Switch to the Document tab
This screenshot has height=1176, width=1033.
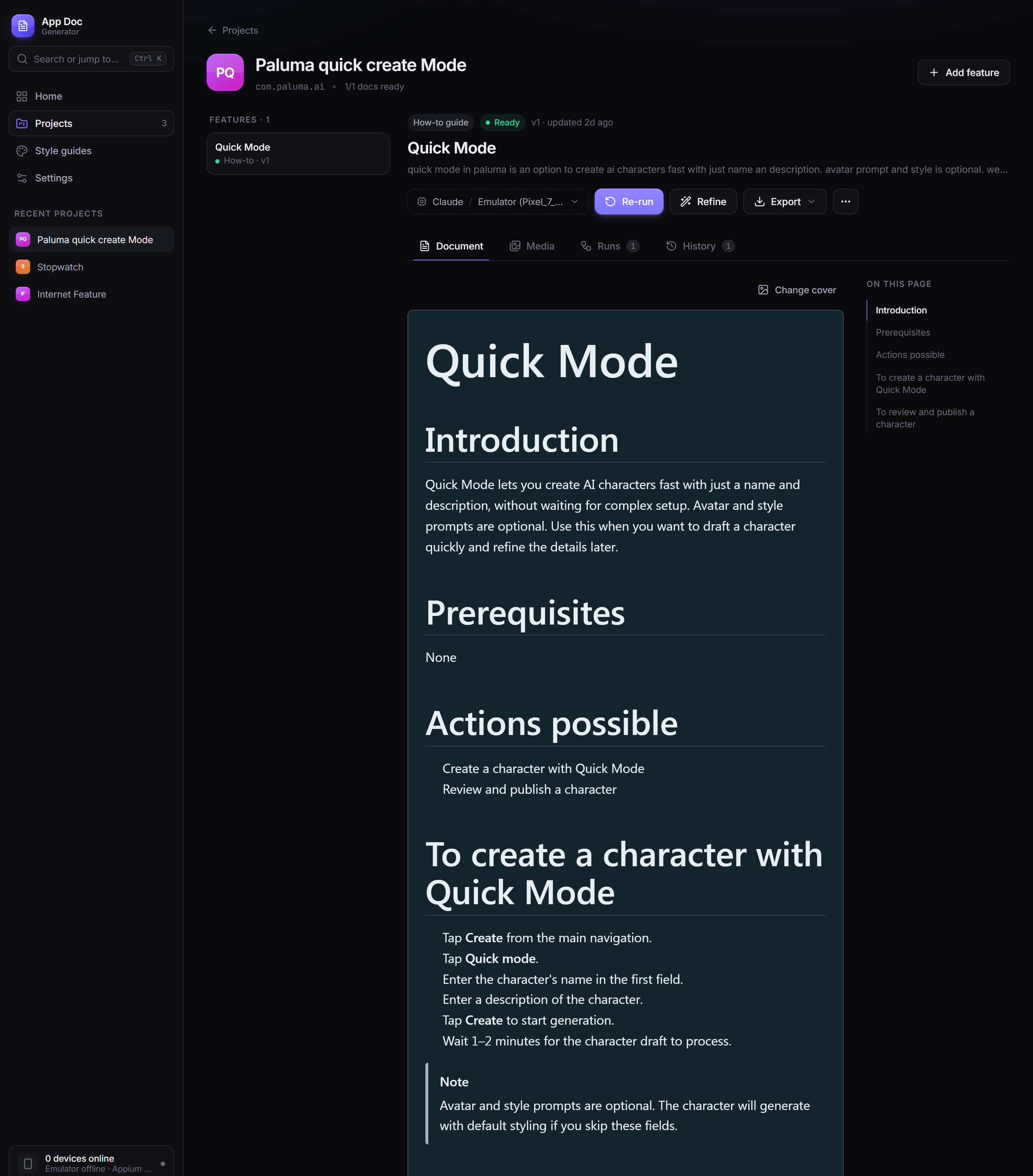pos(451,246)
